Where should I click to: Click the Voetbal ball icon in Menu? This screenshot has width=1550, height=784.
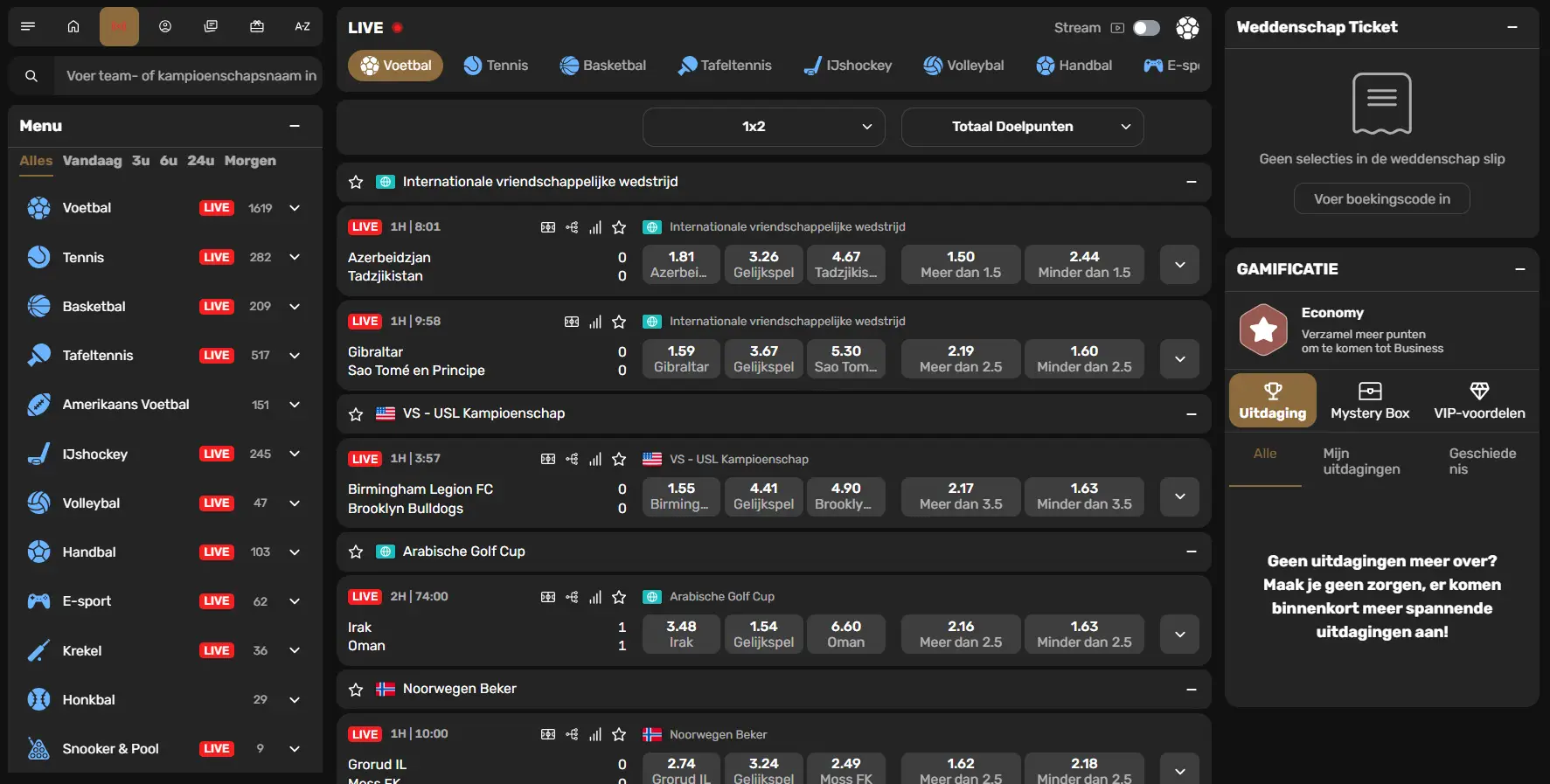coord(38,208)
